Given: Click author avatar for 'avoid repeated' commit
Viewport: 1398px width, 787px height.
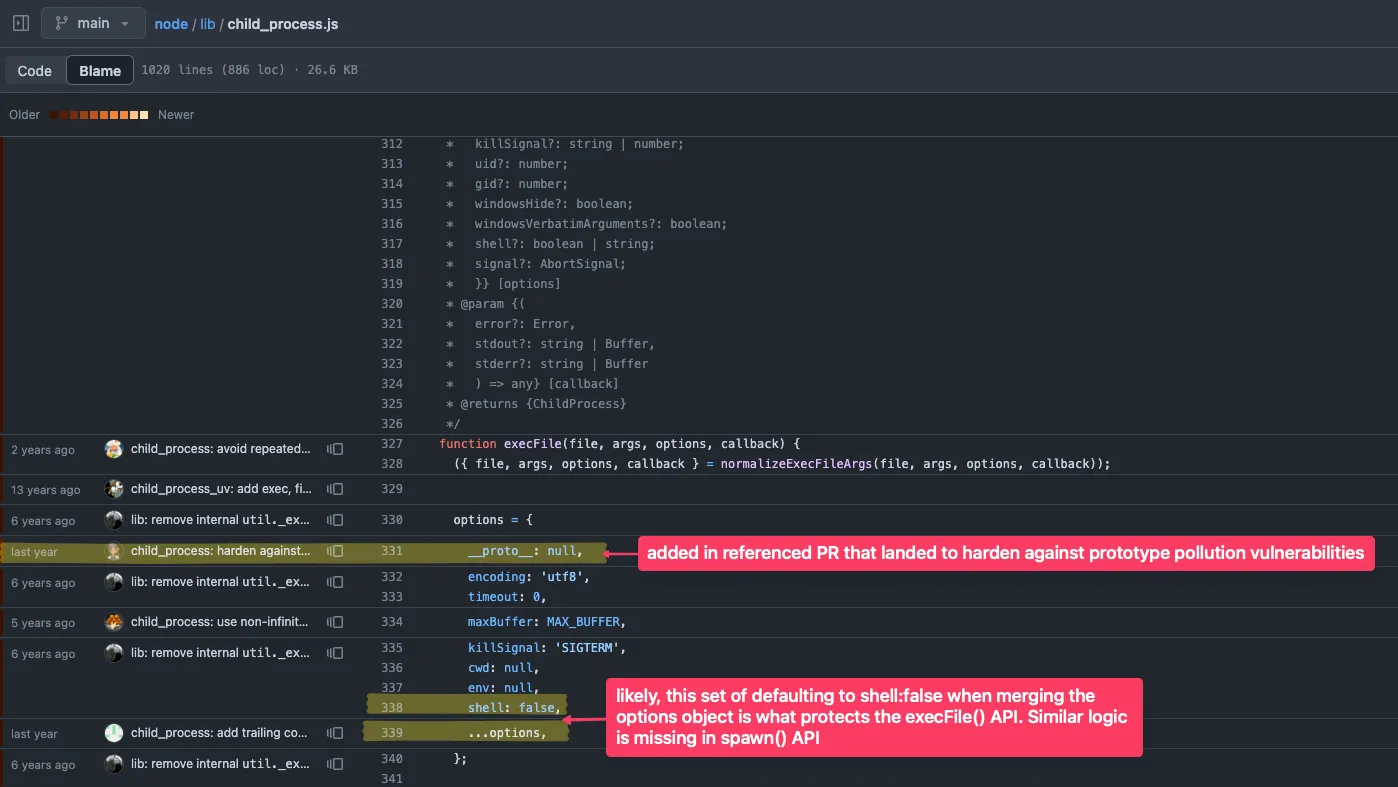Looking at the screenshot, I should [x=114, y=449].
